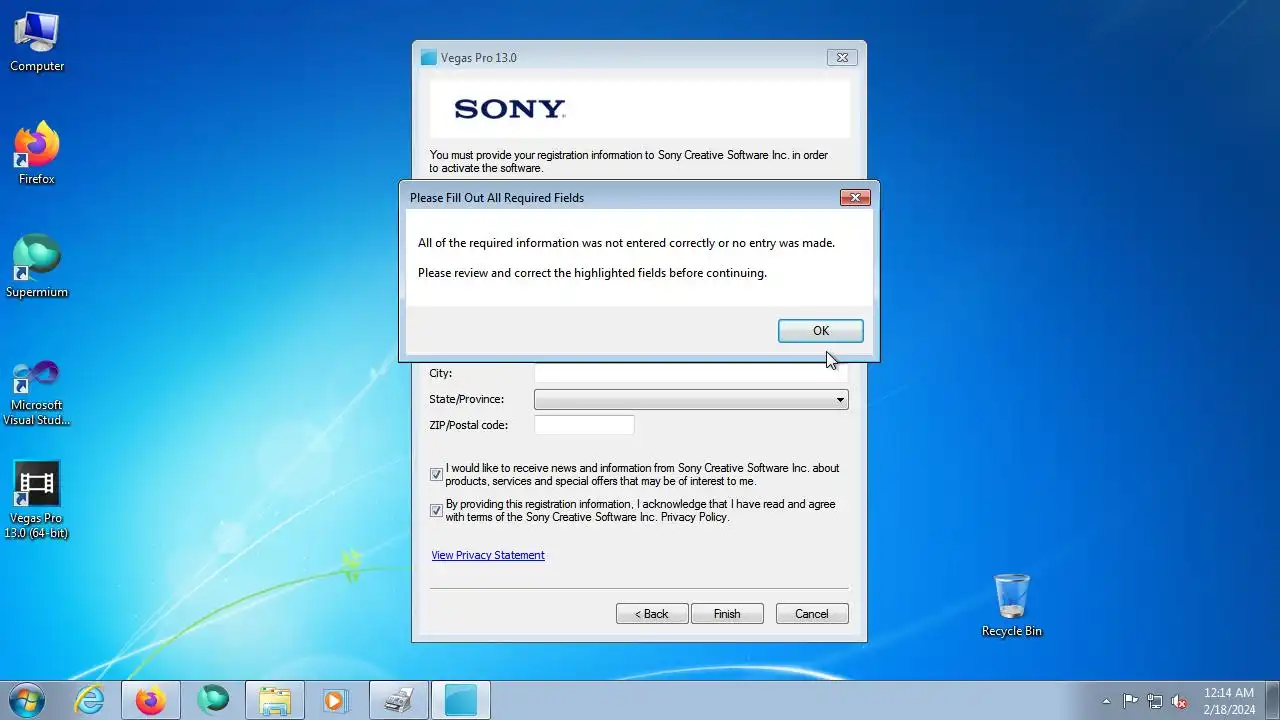The height and width of the screenshot is (720, 1280).
Task: Close the Please Fill Out All Required Fields dialog
Action: pyautogui.click(x=855, y=198)
